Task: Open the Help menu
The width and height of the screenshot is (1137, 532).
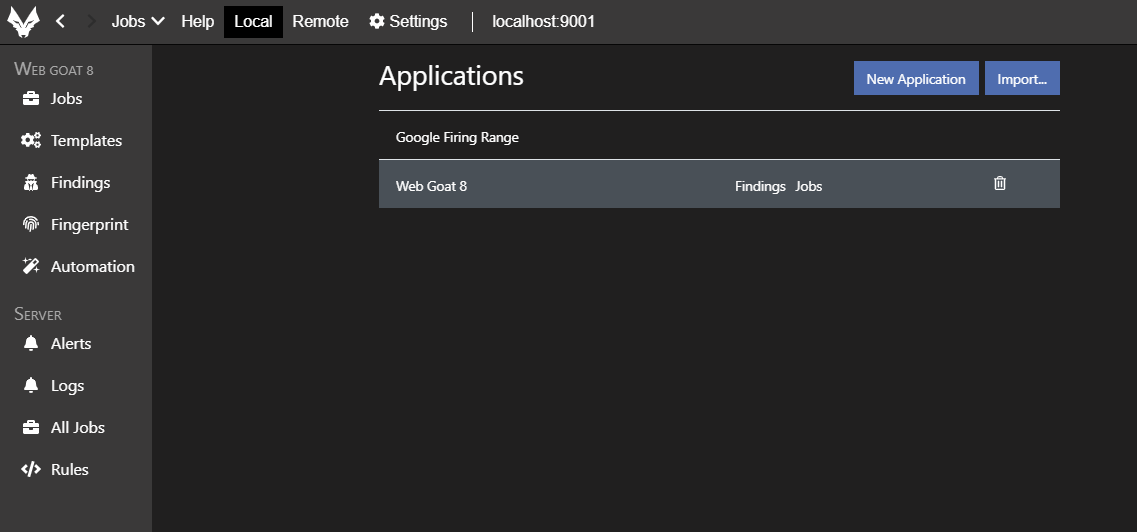Action: point(197,22)
